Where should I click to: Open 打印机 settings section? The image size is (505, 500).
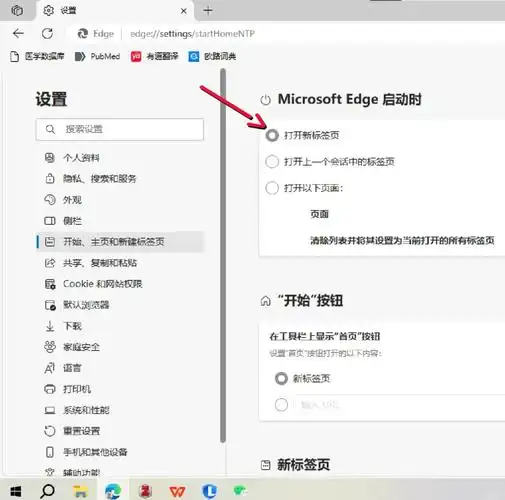click(120, 389)
